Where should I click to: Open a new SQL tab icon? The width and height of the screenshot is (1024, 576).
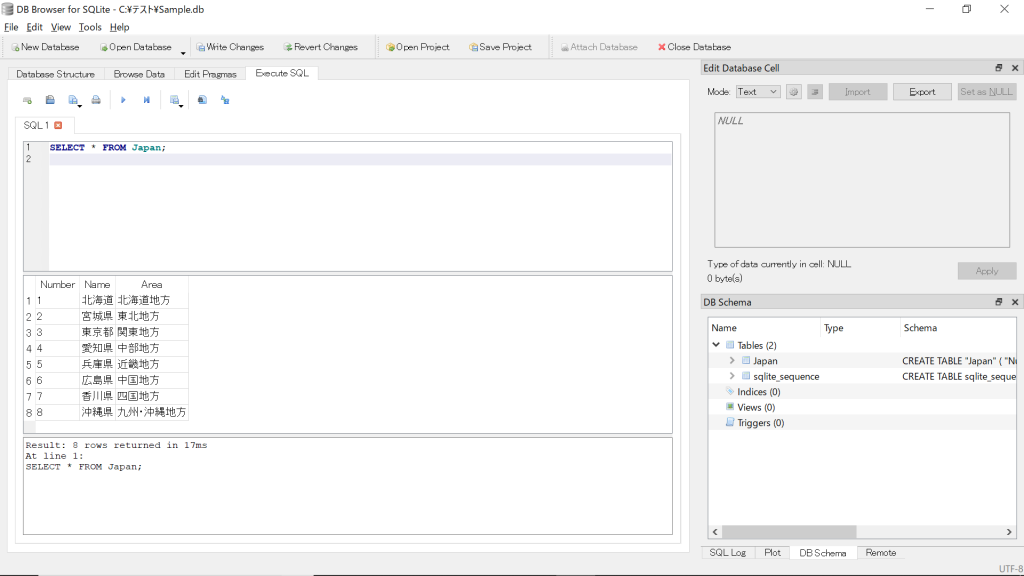click(x=27, y=100)
